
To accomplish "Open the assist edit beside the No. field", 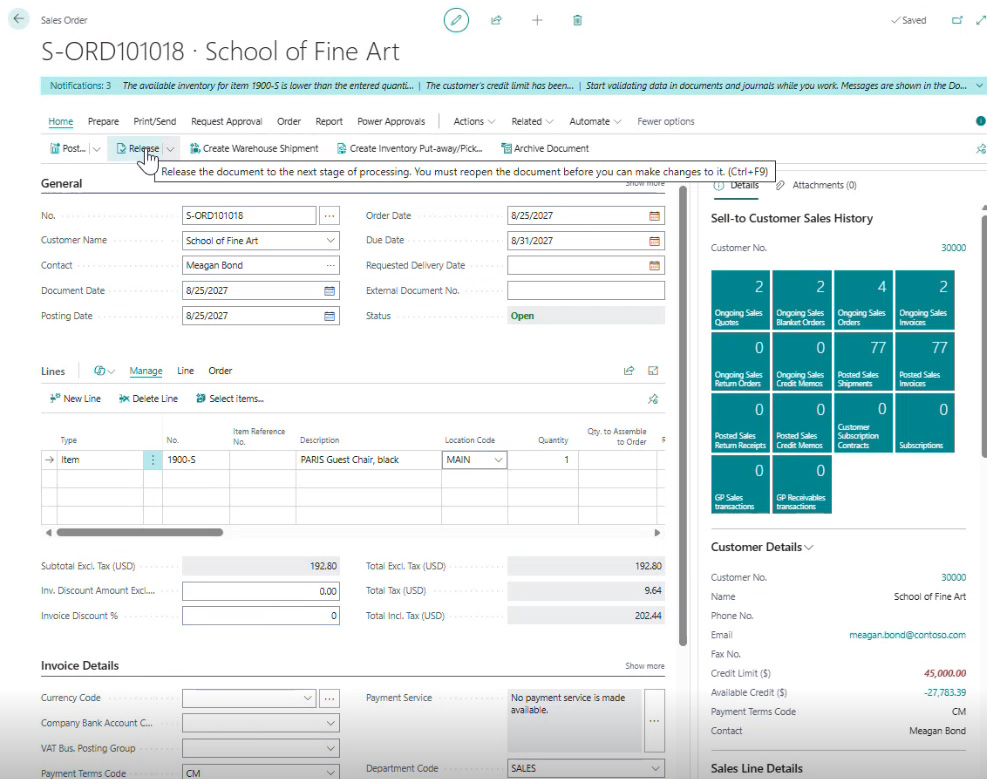I will click(x=329, y=215).
